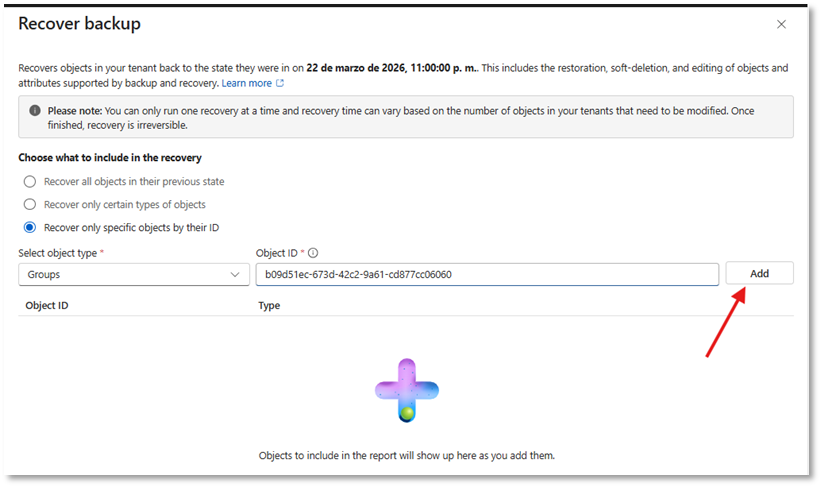The width and height of the screenshot is (822, 488).
Task: Click the external link icon after Learn more
Action: pyautogui.click(x=280, y=84)
